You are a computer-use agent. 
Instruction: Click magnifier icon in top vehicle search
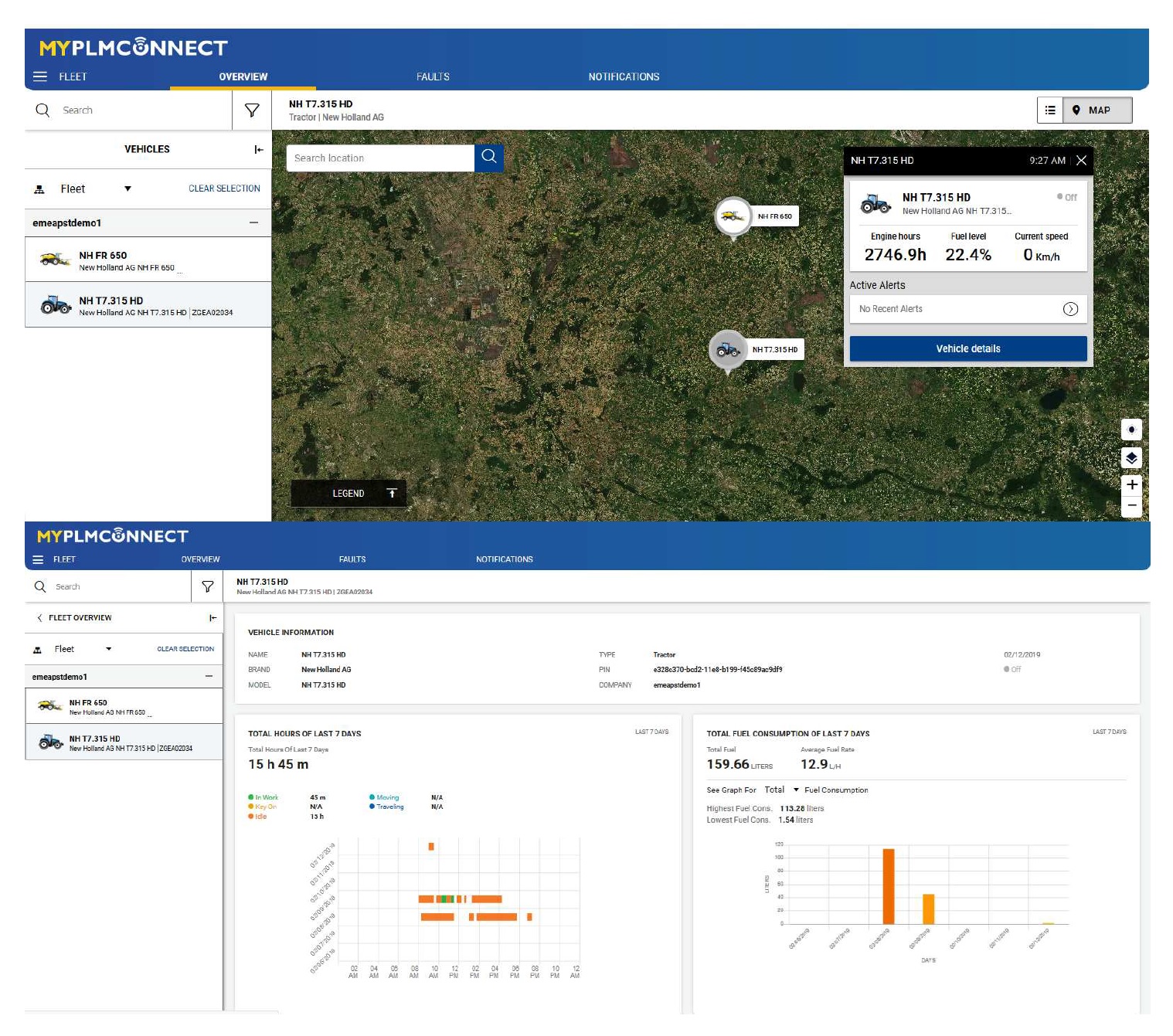(x=42, y=110)
